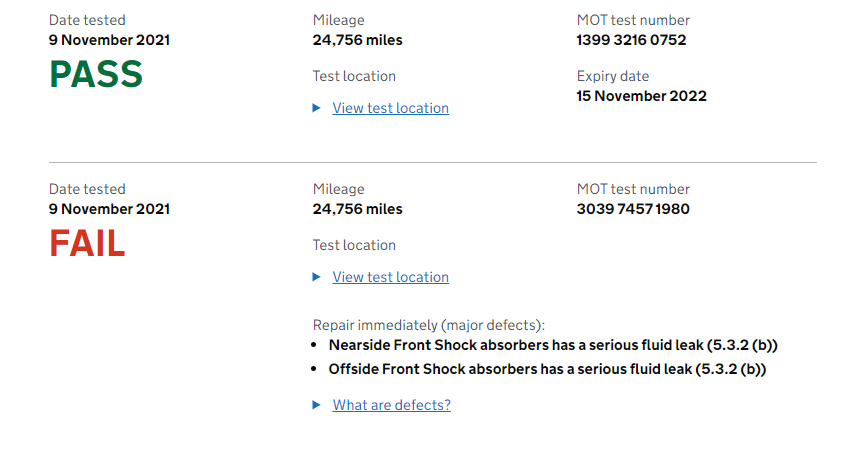Click the date tested above PASS
Image resolution: width=856 pixels, height=459 pixels.
coord(109,40)
